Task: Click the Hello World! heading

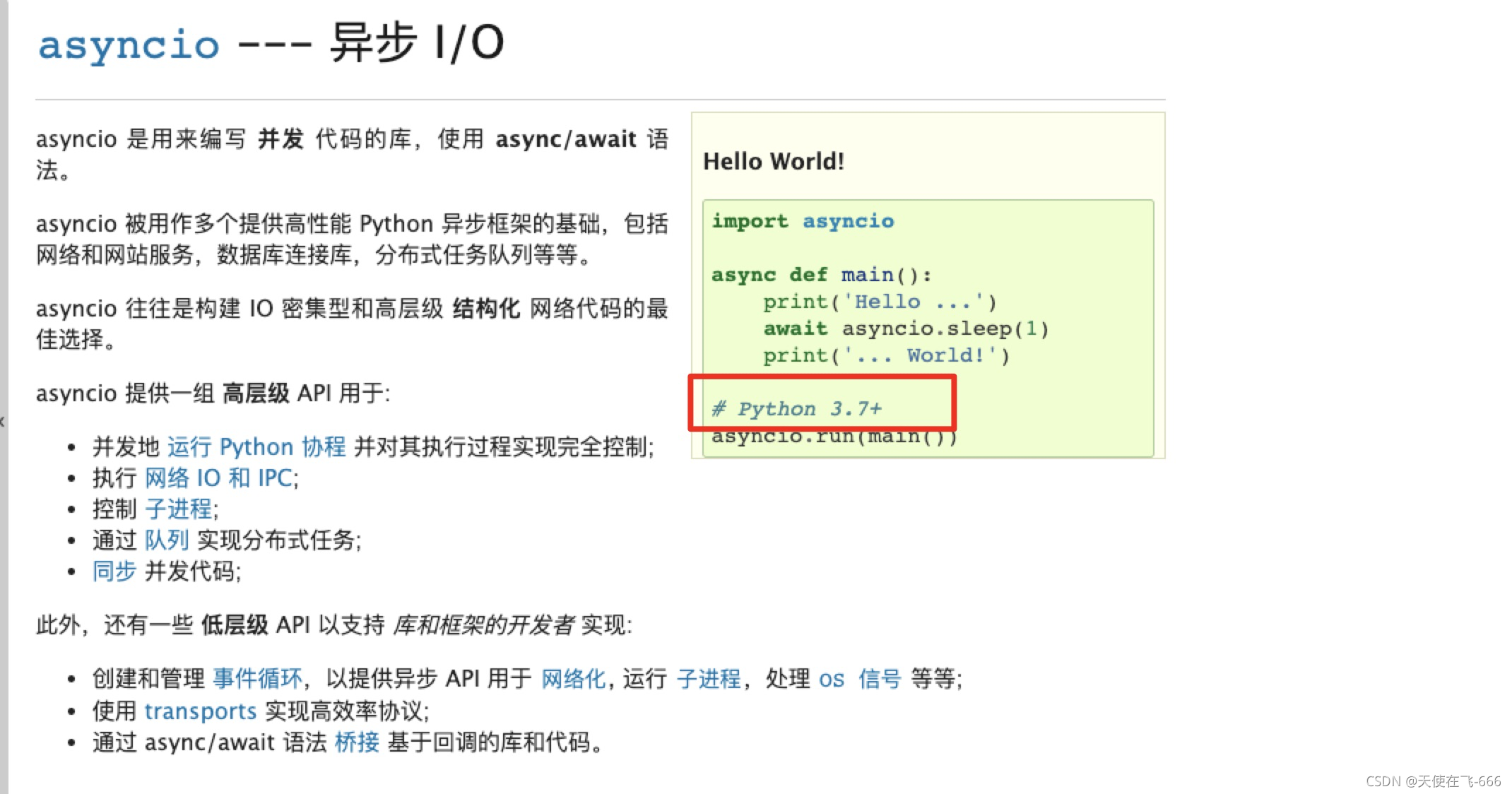Action: click(x=774, y=162)
